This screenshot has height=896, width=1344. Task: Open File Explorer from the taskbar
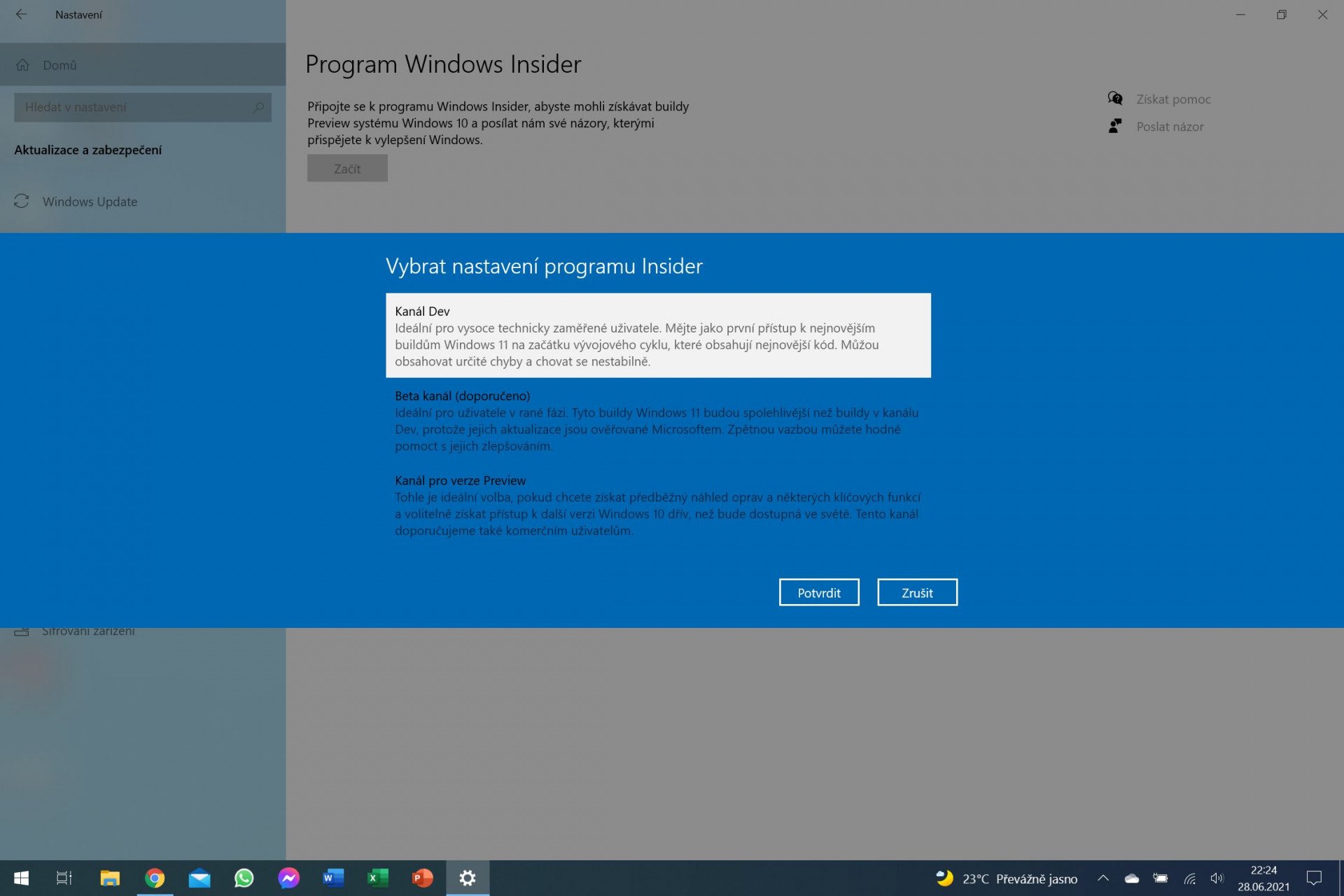pos(110,878)
